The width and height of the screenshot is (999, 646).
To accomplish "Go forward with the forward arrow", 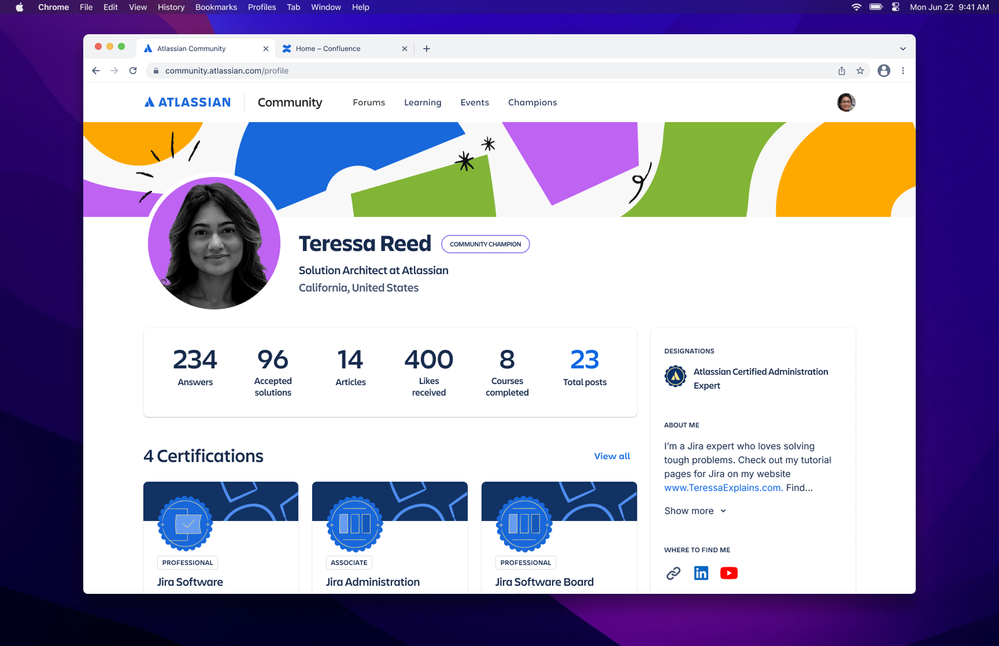I will click(x=114, y=71).
